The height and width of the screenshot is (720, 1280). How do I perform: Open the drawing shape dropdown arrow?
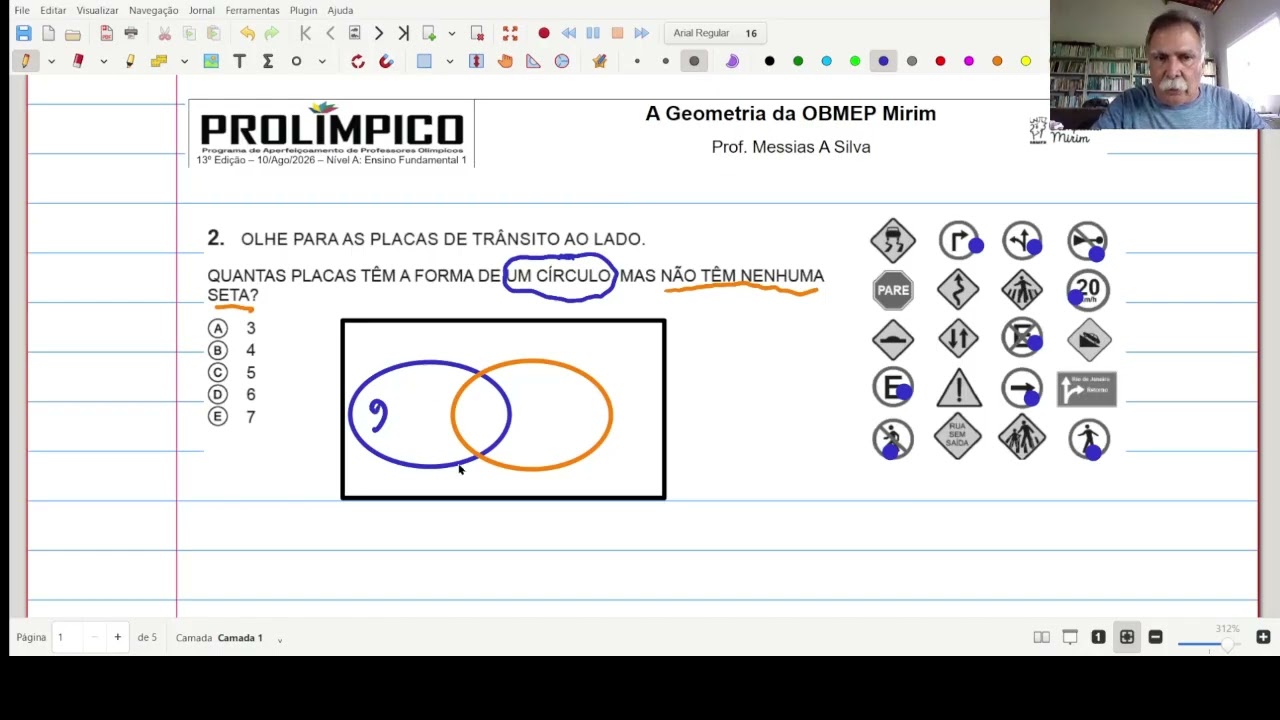pyautogui.click(x=322, y=61)
